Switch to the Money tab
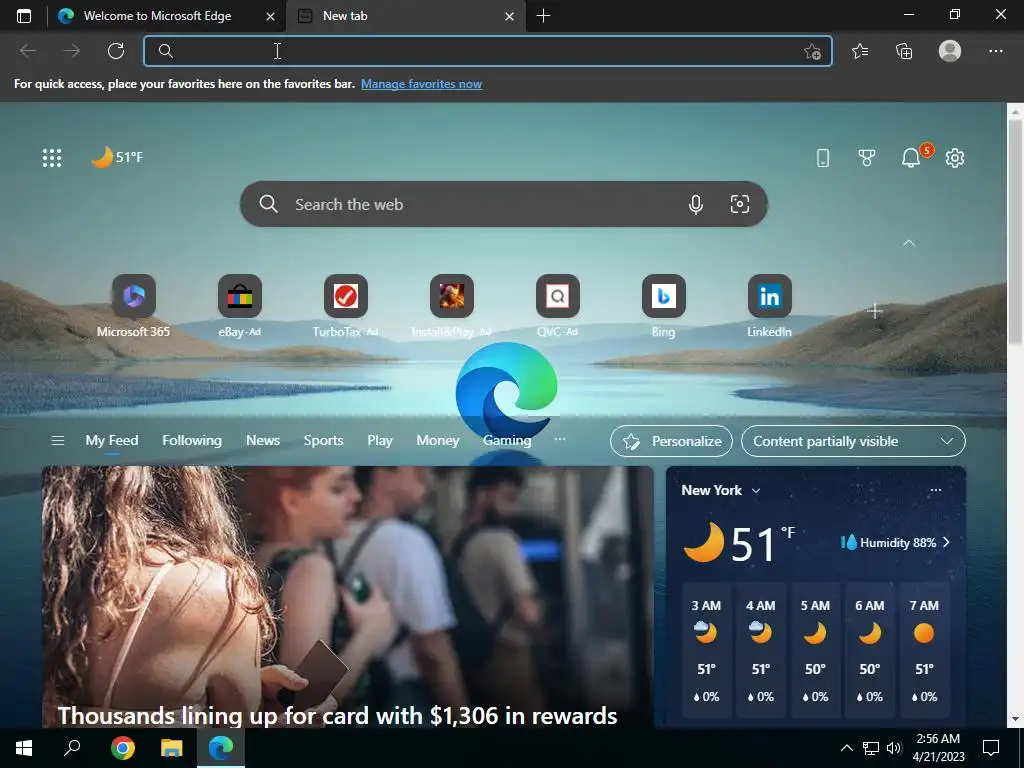1024x768 pixels. [x=438, y=441]
